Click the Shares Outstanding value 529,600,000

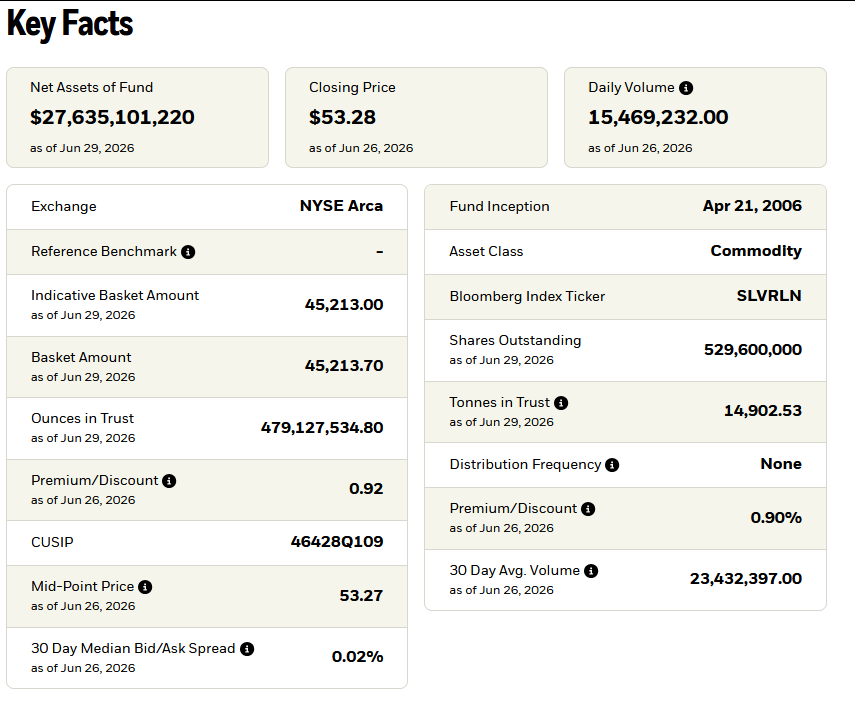(752, 349)
